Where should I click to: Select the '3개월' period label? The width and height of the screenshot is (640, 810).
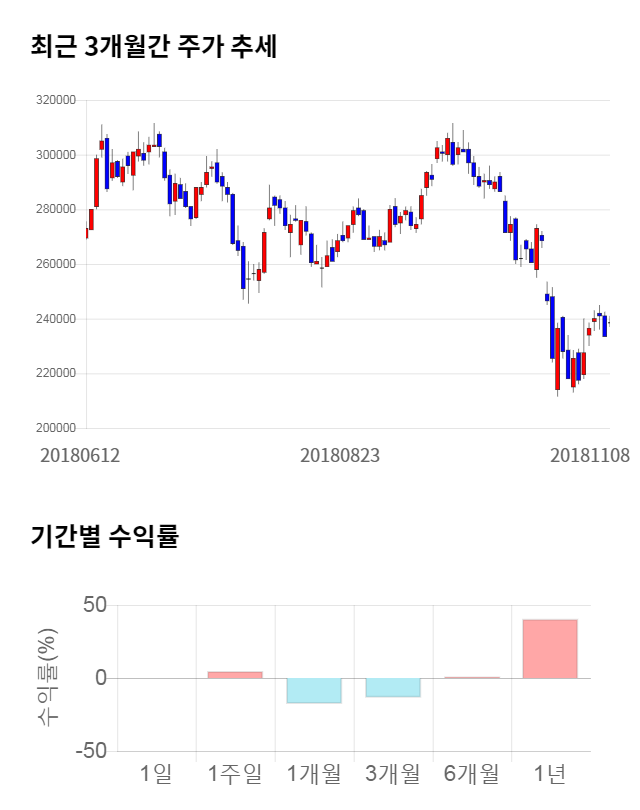coord(392,773)
